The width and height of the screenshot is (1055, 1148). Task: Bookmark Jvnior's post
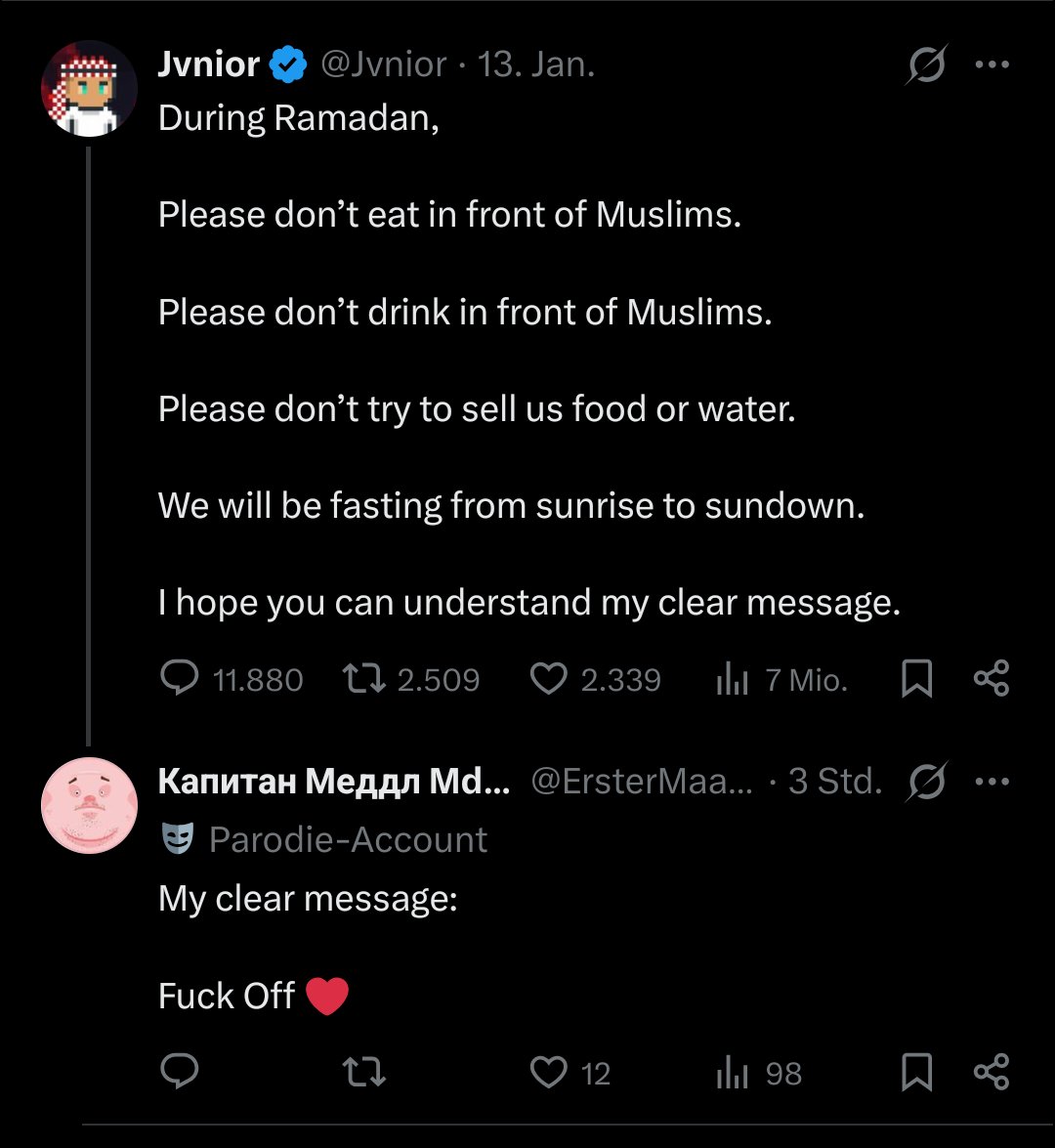pos(916,679)
